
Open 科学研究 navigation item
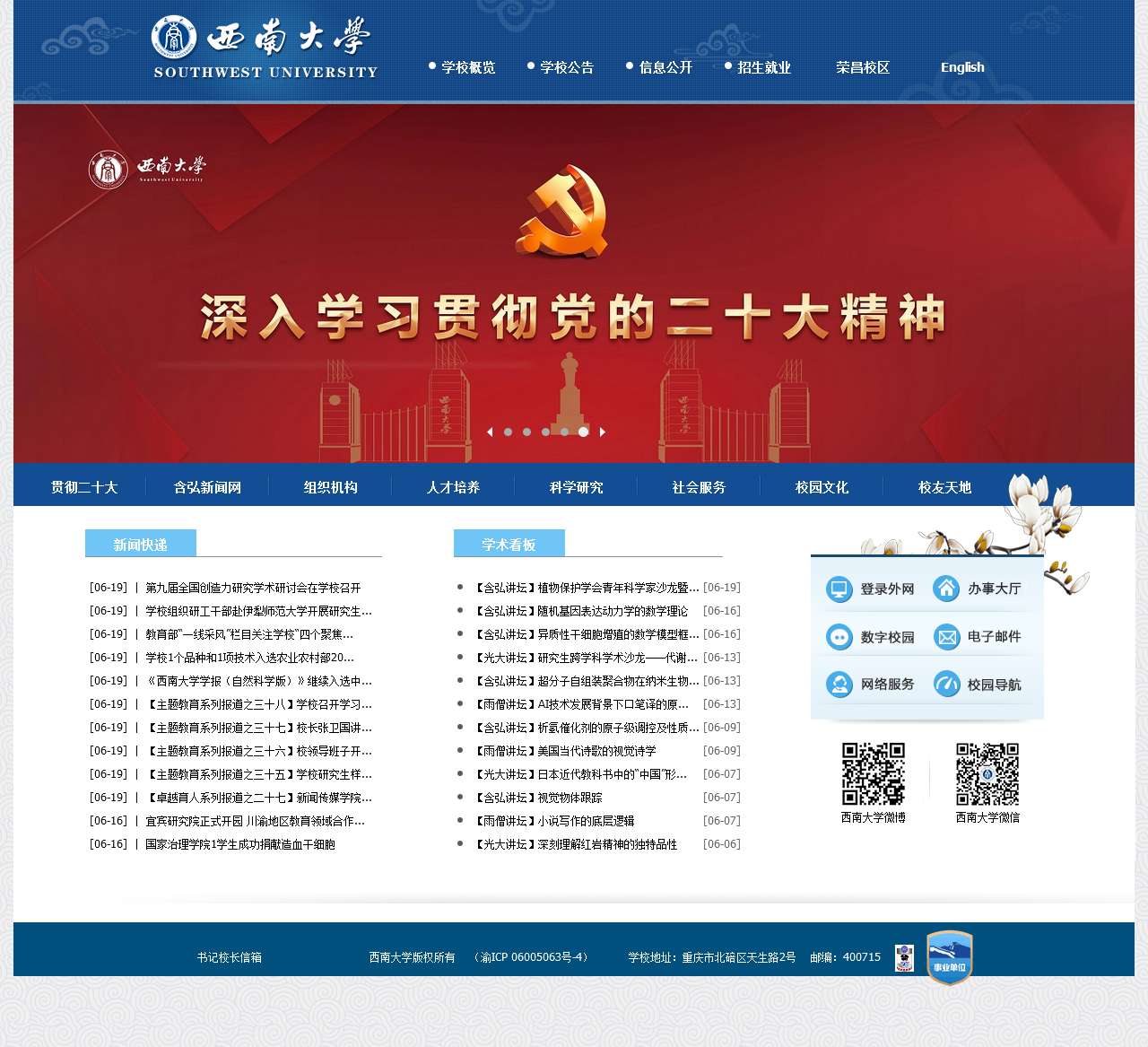[576, 487]
